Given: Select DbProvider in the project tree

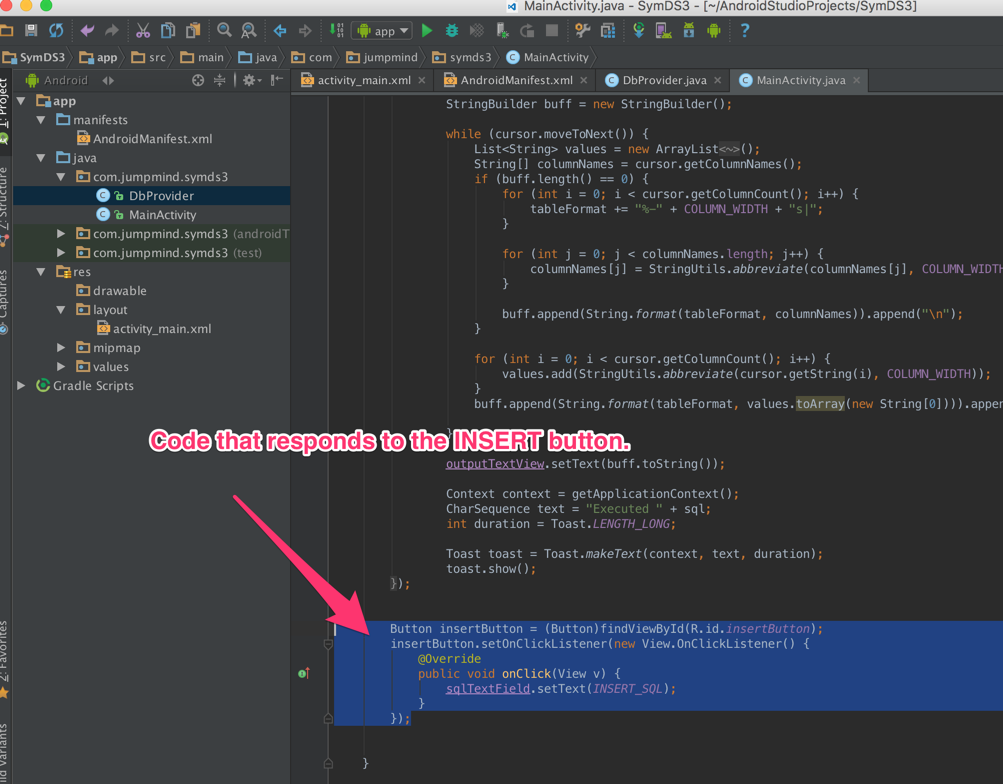Looking at the screenshot, I should [x=152, y=196].
